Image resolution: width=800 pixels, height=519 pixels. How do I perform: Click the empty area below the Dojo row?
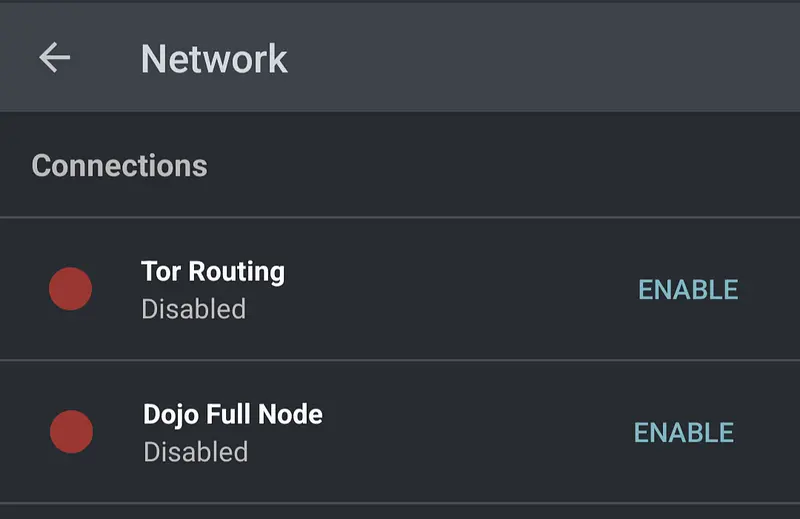400,512
